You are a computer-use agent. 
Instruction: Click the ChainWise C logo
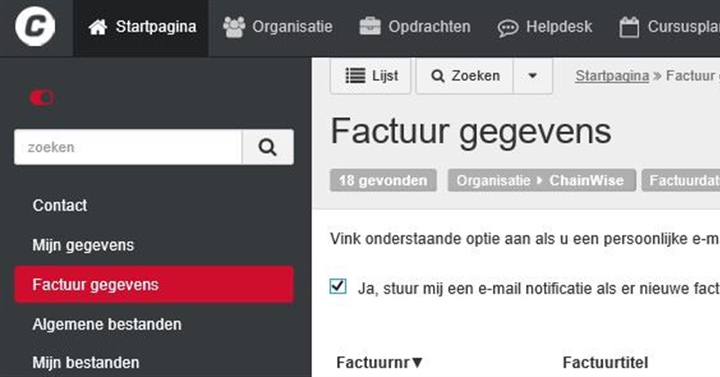[35, 27]
